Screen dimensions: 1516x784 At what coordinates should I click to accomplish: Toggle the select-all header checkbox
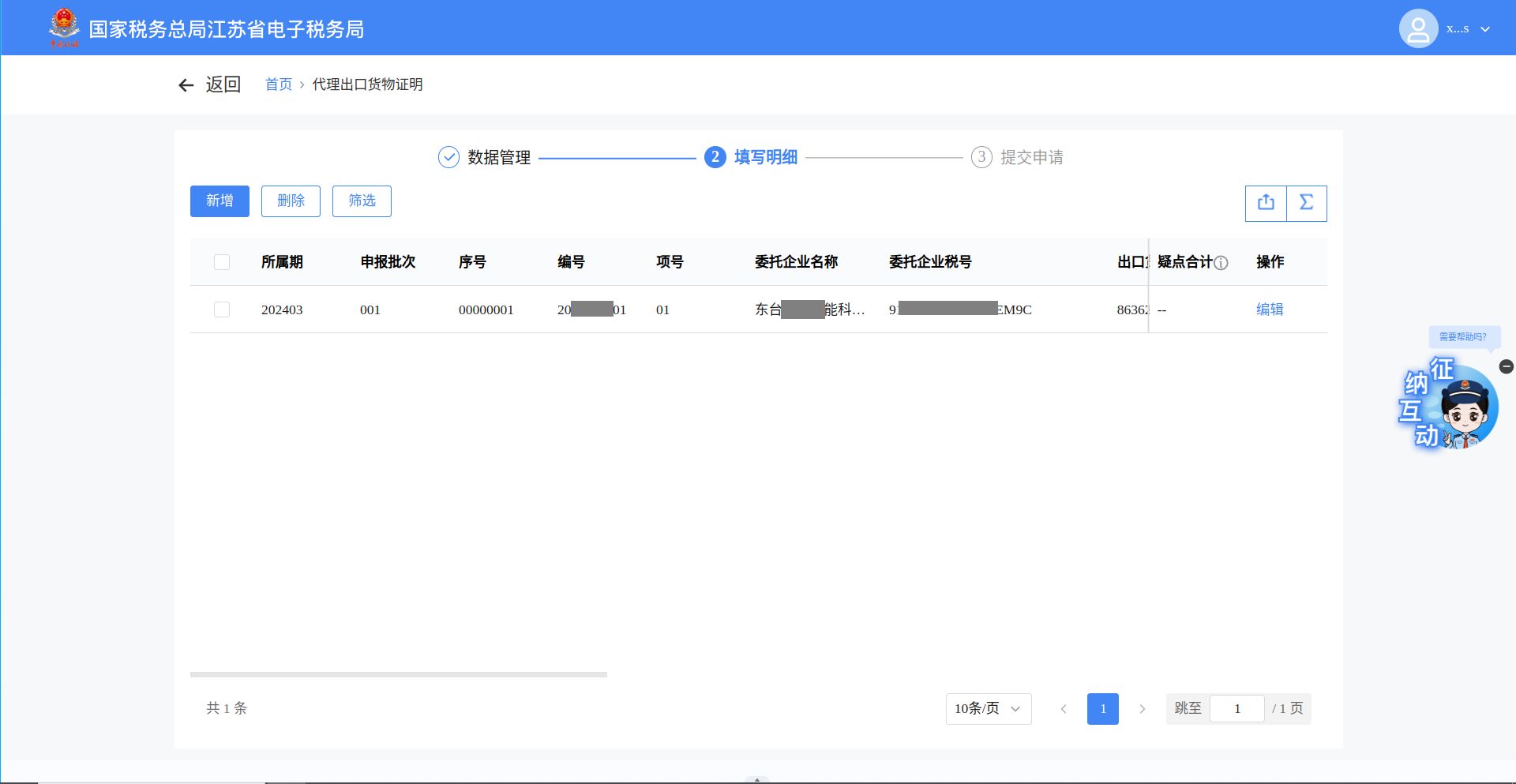(x=222, y=262)
